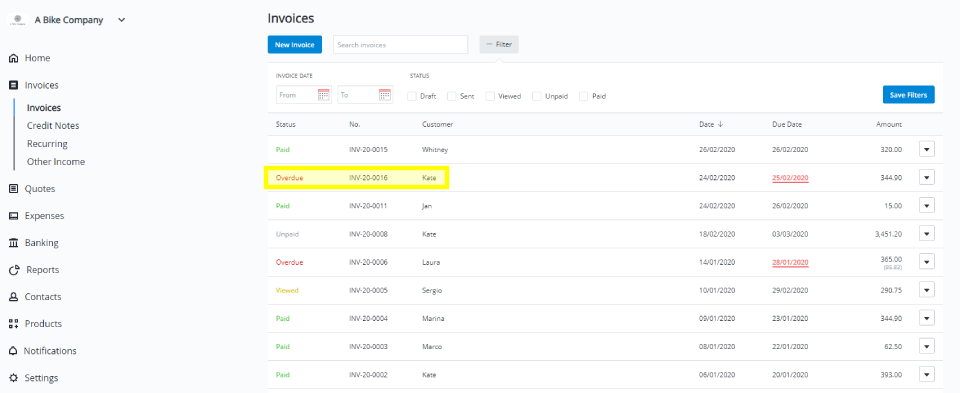Tick the Draft status checkbox

[412, 96]
